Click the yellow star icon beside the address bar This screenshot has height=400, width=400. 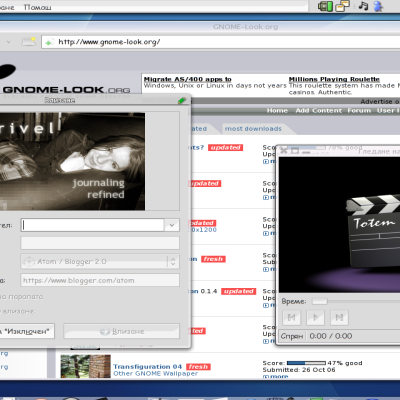29,41
